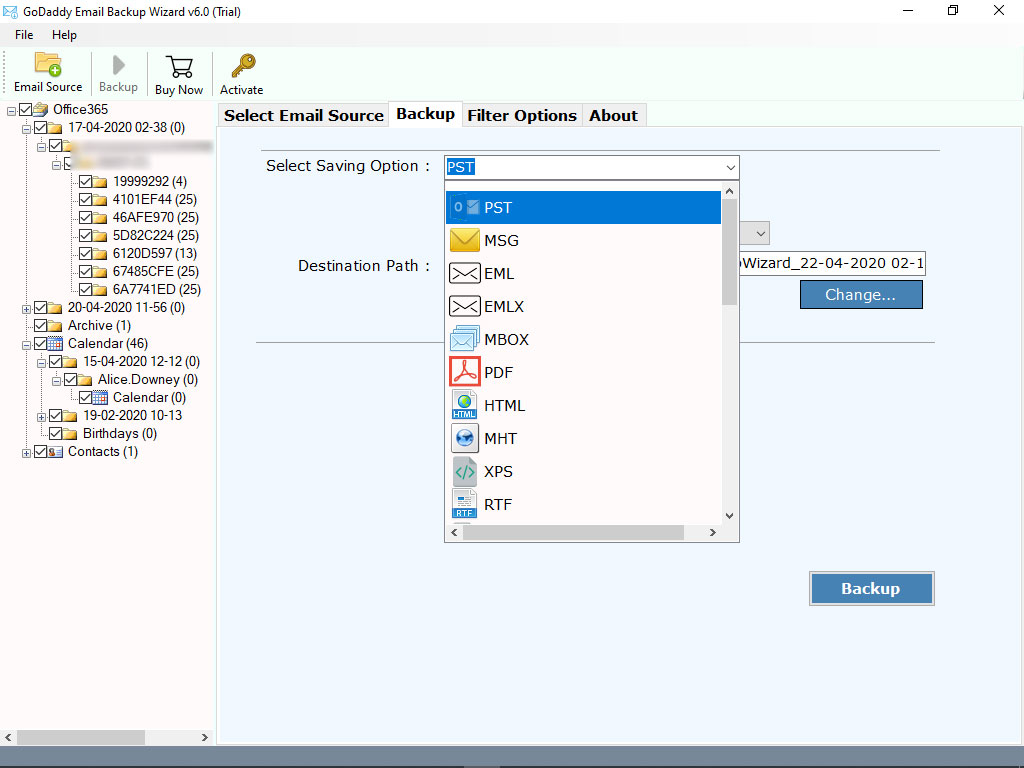1024x768 pixels.
Task: Click the Activate key icon
Action: tap(243, 65)
